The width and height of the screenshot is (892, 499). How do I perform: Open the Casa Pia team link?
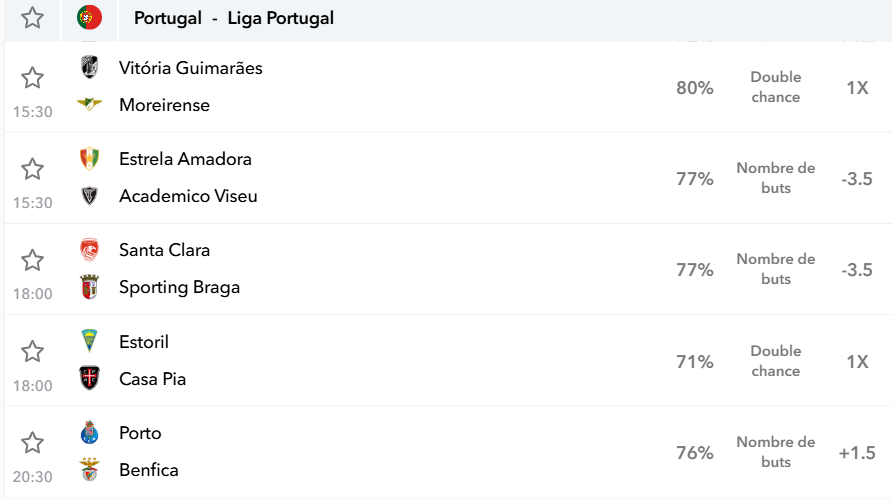(152, 379)
